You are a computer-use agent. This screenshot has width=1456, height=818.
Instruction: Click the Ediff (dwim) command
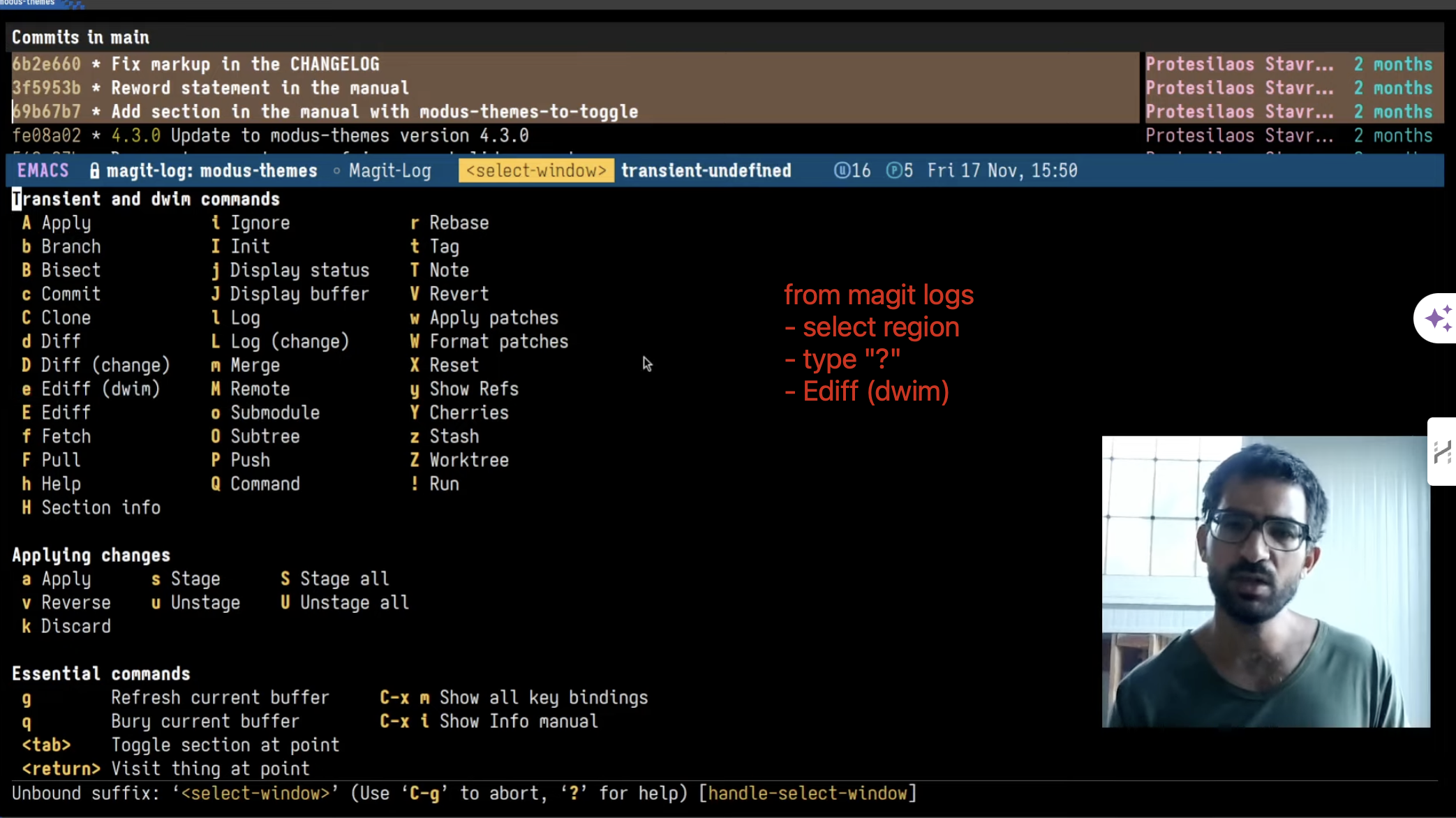(x=100, y=389)
